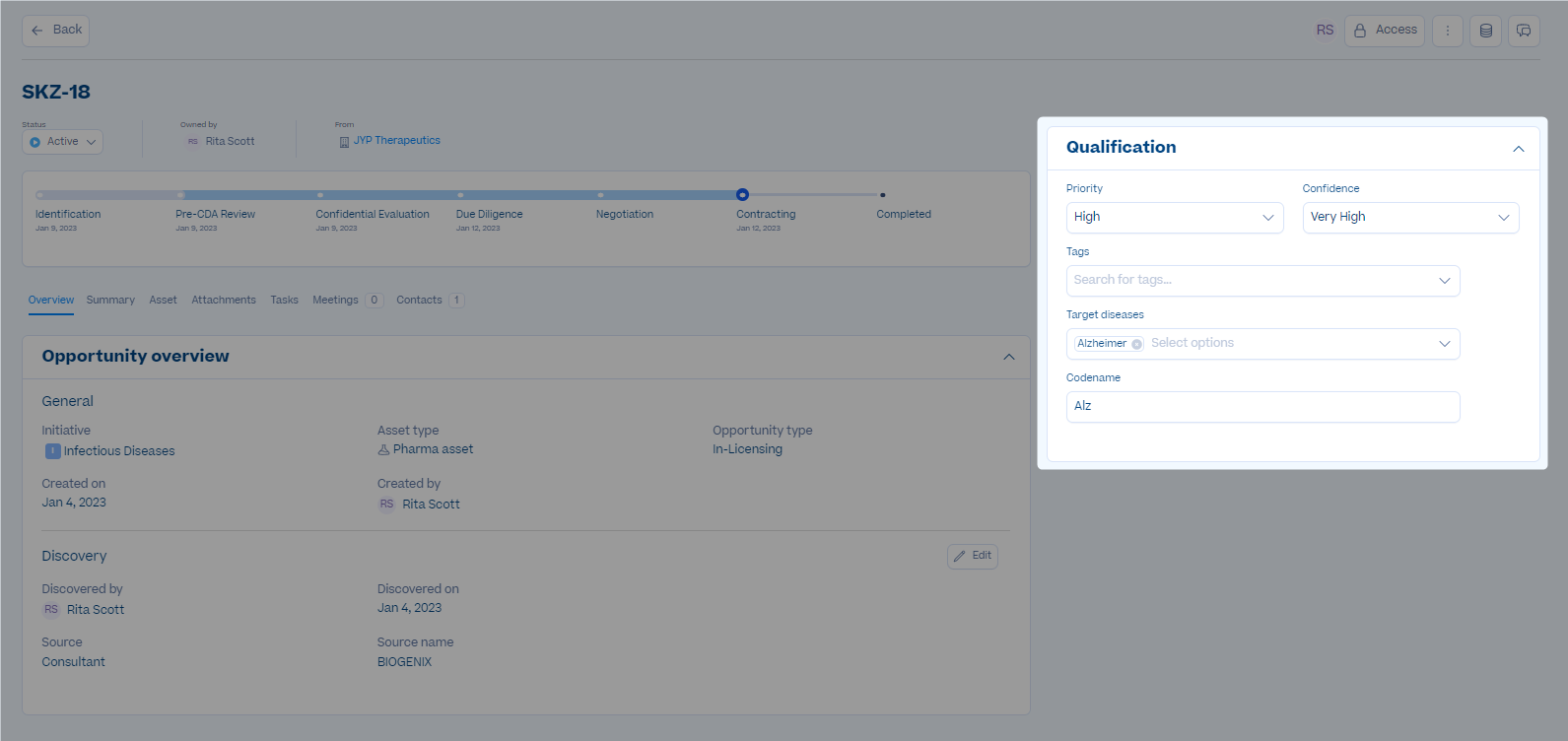Open the comments chat icon
This screenshot has height=741, width=1568.
click(1524, 31)
